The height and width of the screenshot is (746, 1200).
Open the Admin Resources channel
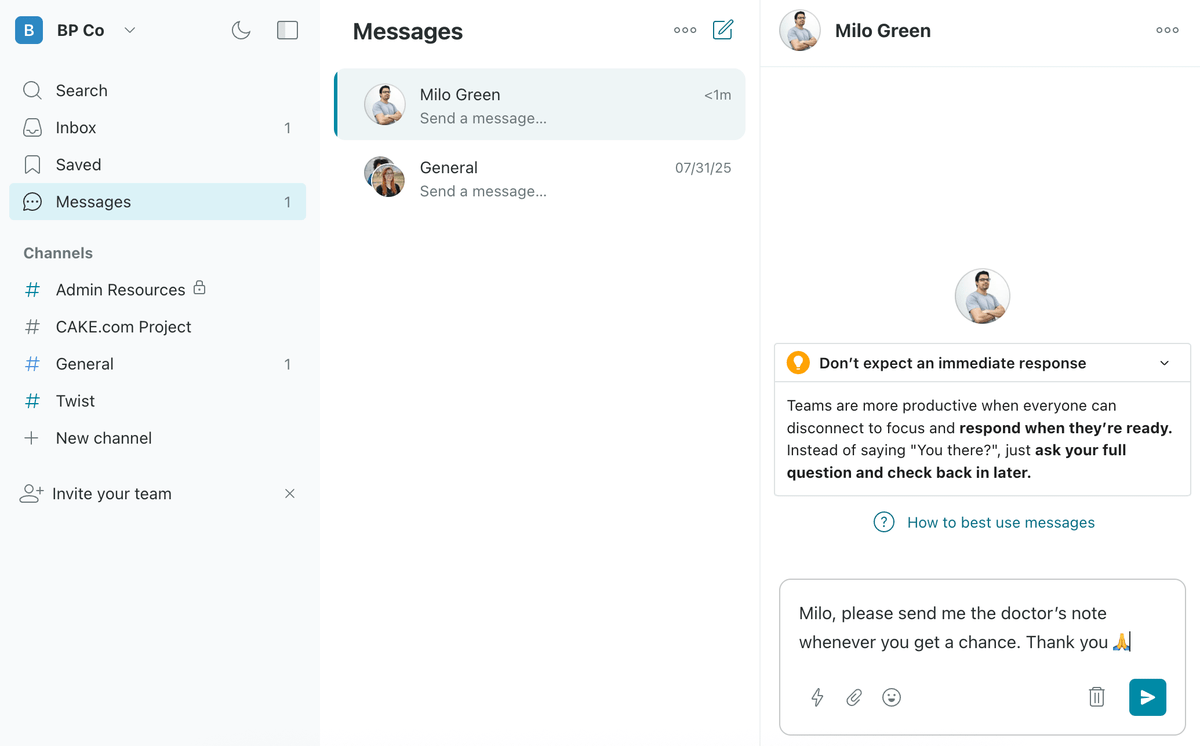(120, 290)
